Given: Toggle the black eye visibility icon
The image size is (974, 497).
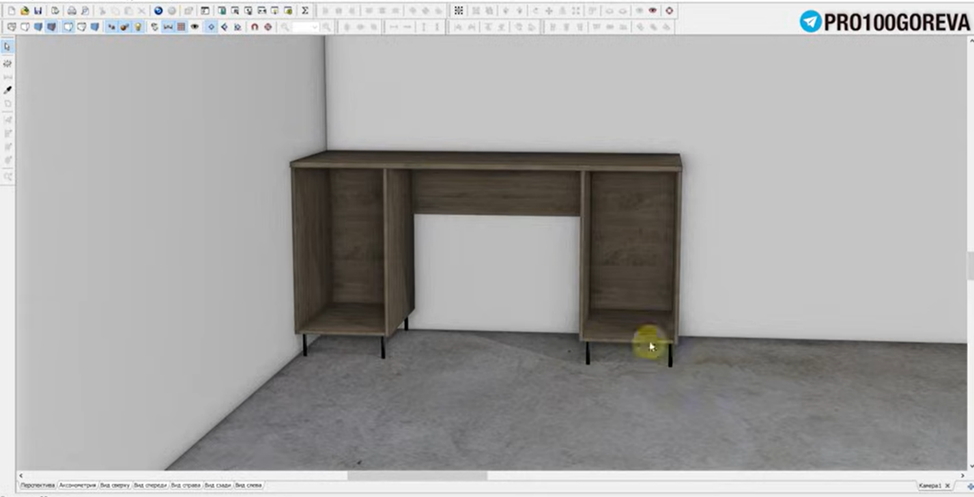Looking at the screenshot, I should pos(194,27).
